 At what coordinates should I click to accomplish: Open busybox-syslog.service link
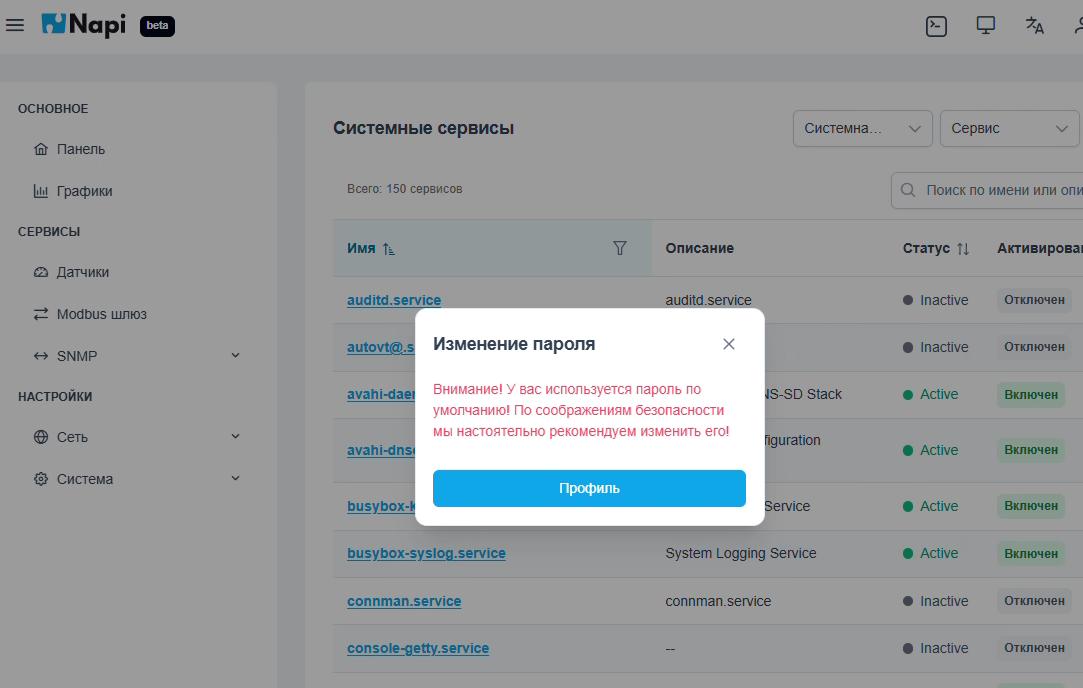pyautogui.click(x=426, y=553)
